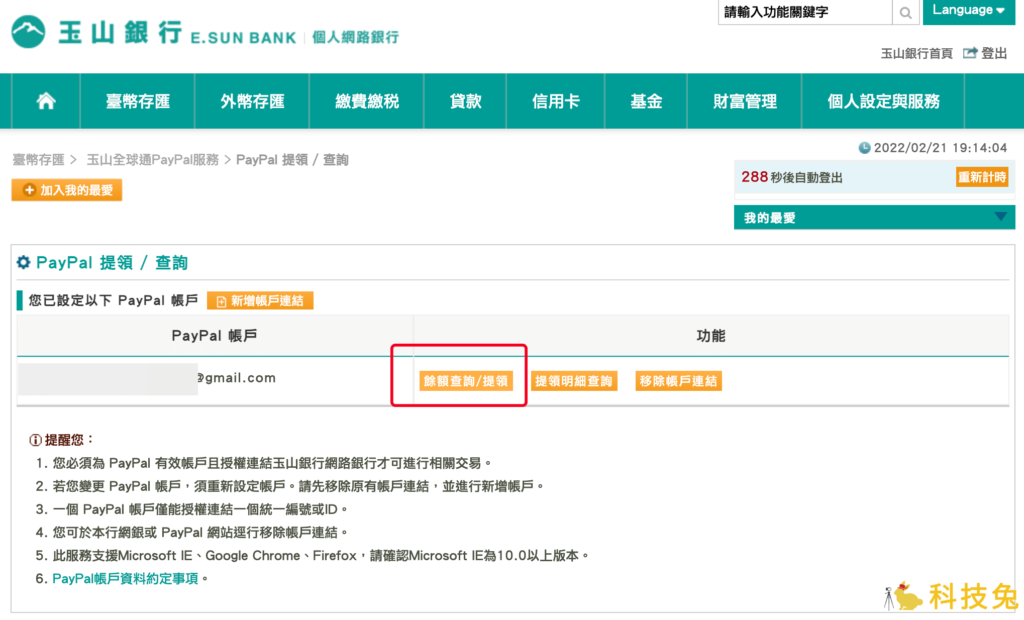Click the gear icon beside PayPal 提領 / 查詢
This screenshot has width=1024, height=620.
pyautogui.click(x=24, y=263)
